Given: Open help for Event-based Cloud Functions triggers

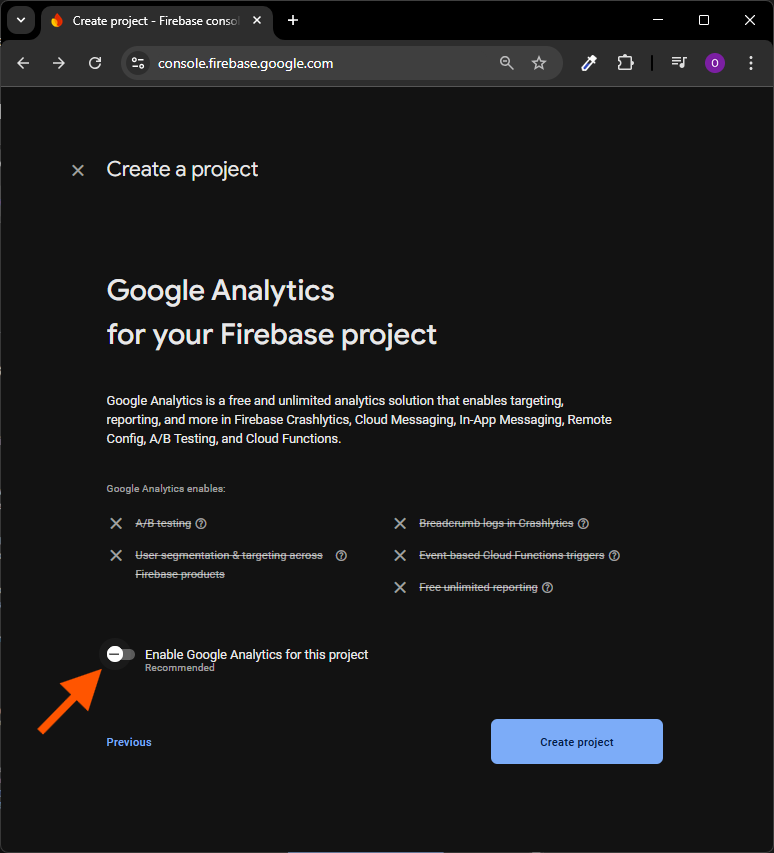Looking at the screenshot, I should point(614,555).
